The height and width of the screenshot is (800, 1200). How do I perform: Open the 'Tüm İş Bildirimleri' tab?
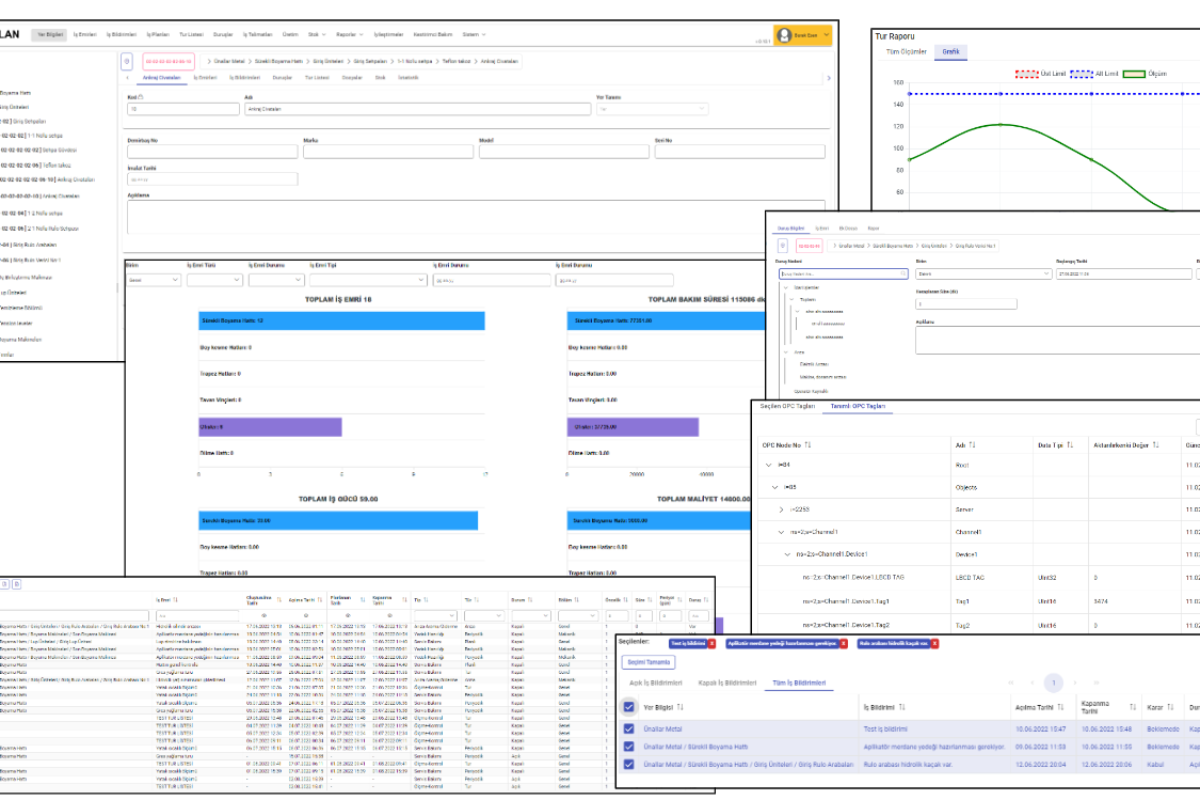795,683
